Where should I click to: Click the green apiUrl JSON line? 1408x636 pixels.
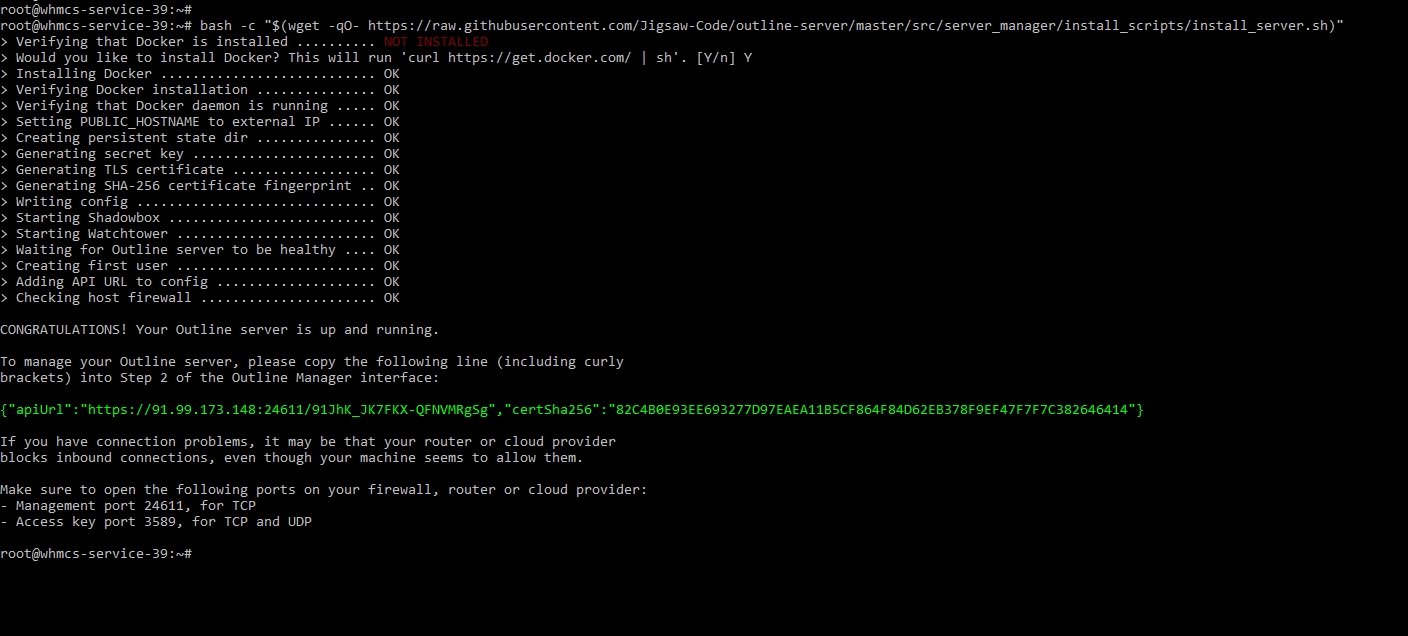tap(572, 410)
